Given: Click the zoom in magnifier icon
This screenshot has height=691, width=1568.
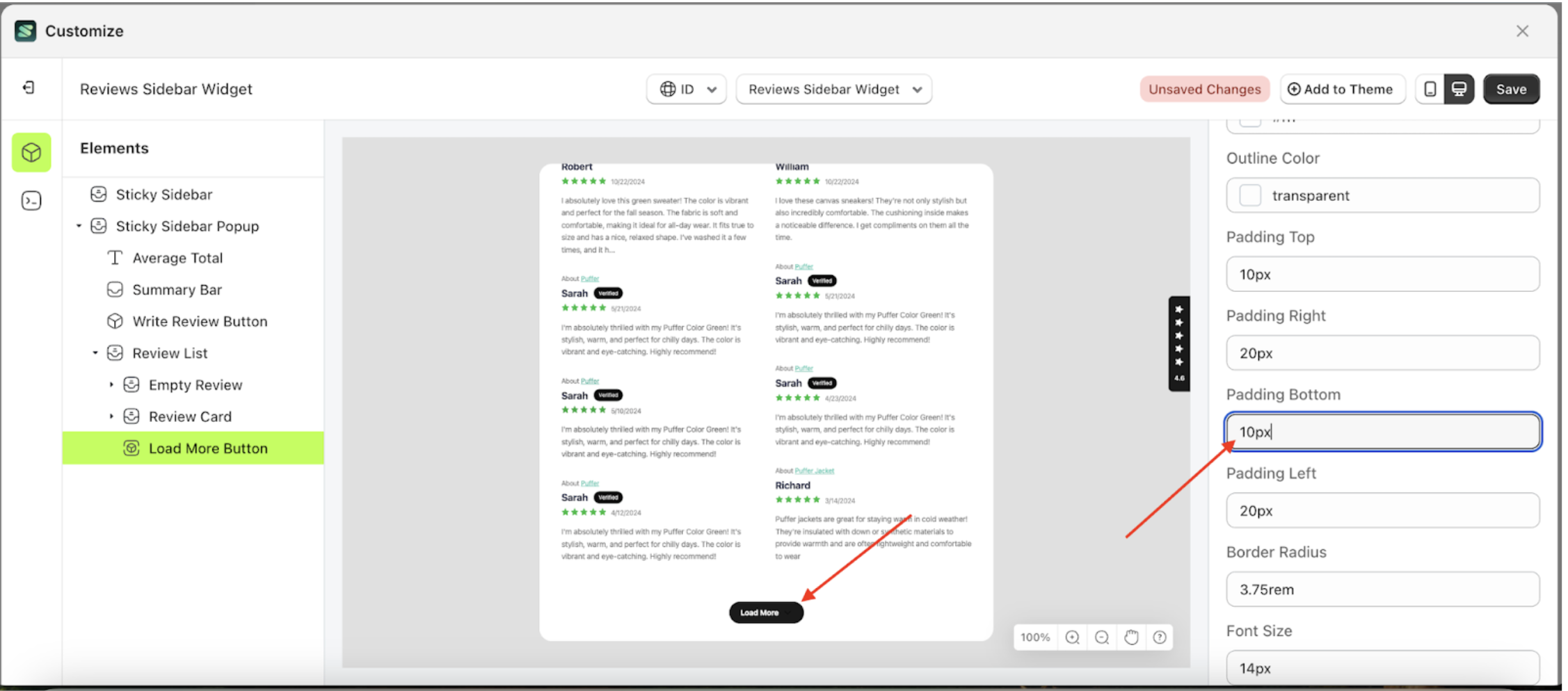Looking at the screenshot, I should (1072, 637).
